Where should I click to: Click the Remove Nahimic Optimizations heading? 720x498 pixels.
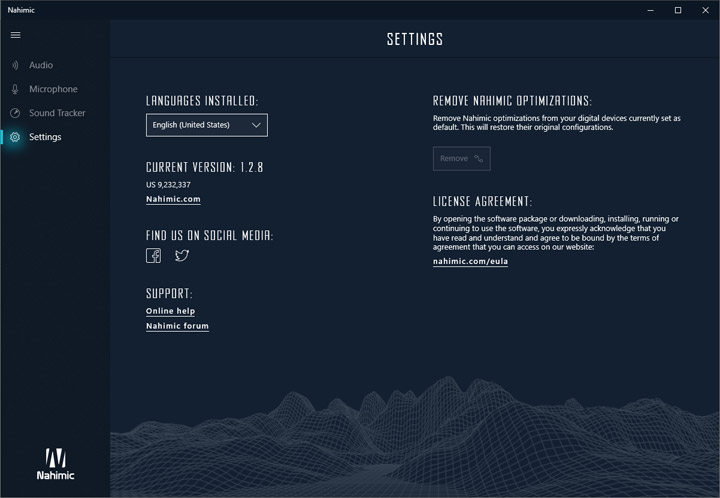tap(512, 101)
